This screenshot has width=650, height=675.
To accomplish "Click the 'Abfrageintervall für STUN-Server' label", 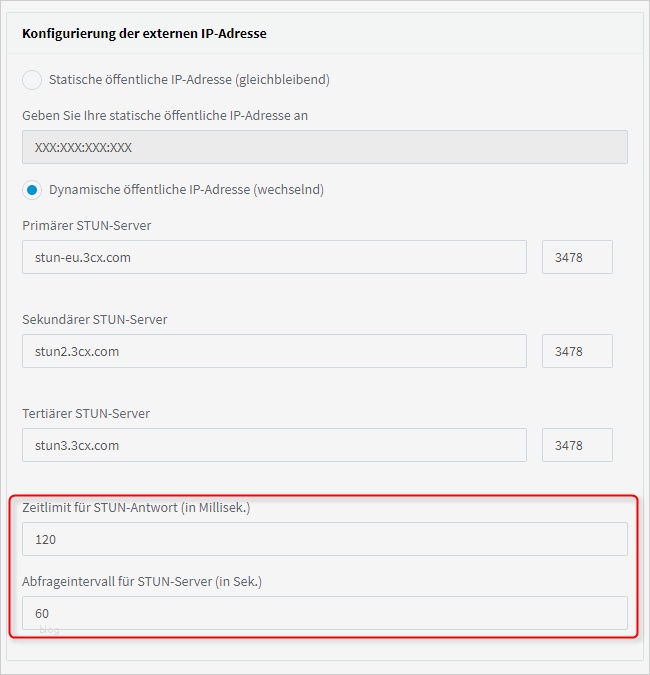I will pos(142,581).
